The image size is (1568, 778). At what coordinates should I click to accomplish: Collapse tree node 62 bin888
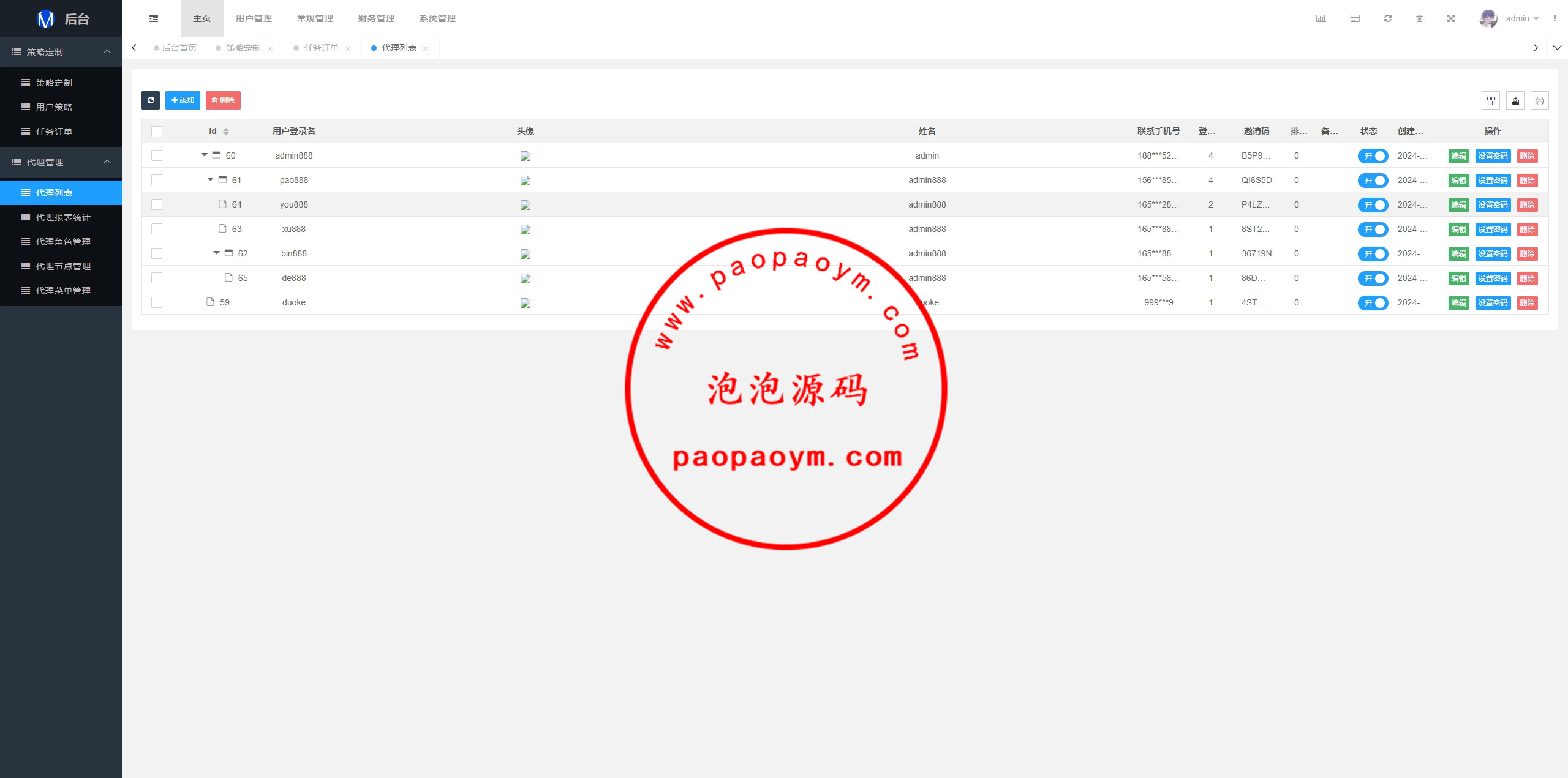(217, 253)
